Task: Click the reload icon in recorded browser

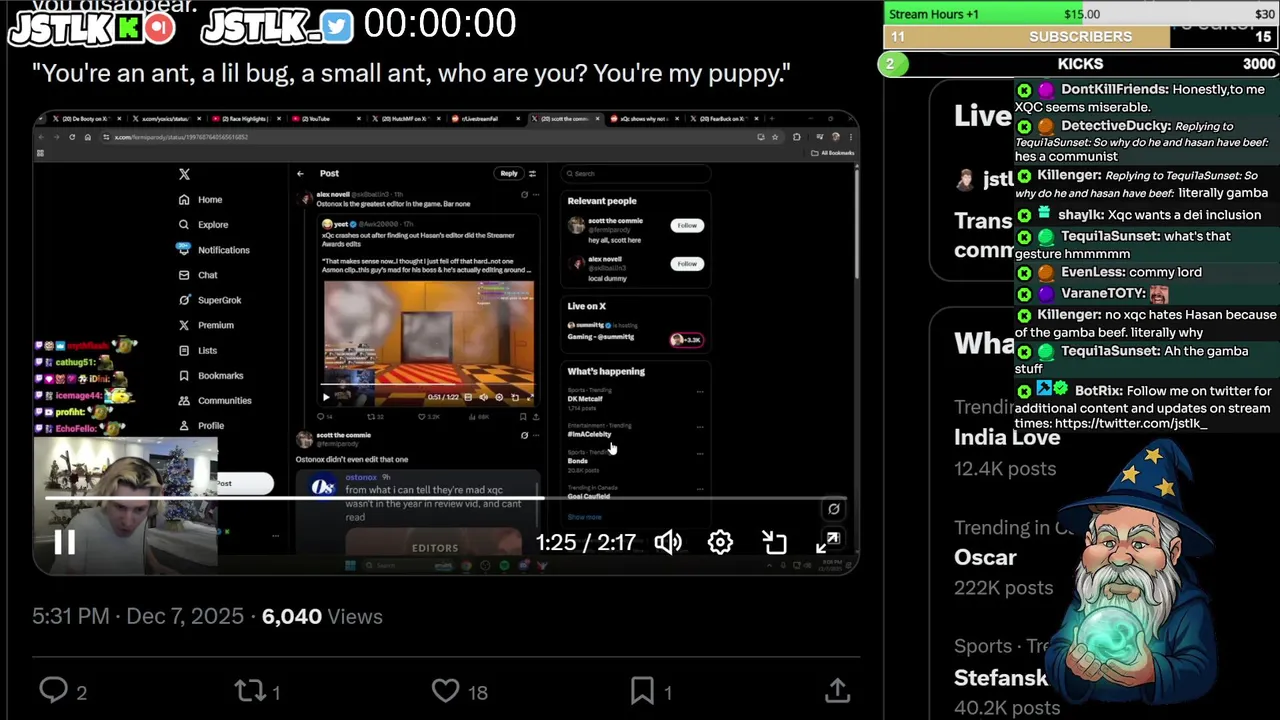Action: (x=72, y=137)
